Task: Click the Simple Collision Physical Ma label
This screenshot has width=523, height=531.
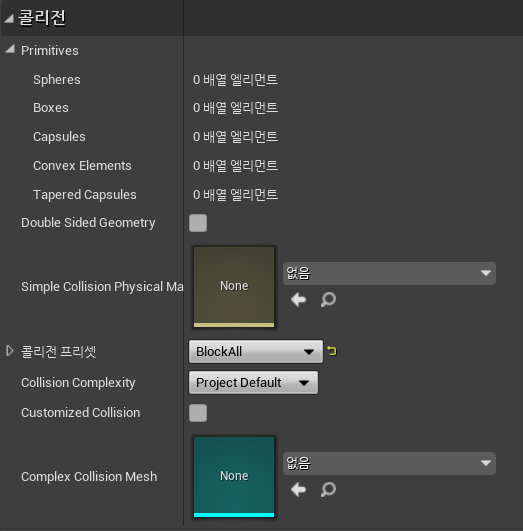Action: point(102,287)
